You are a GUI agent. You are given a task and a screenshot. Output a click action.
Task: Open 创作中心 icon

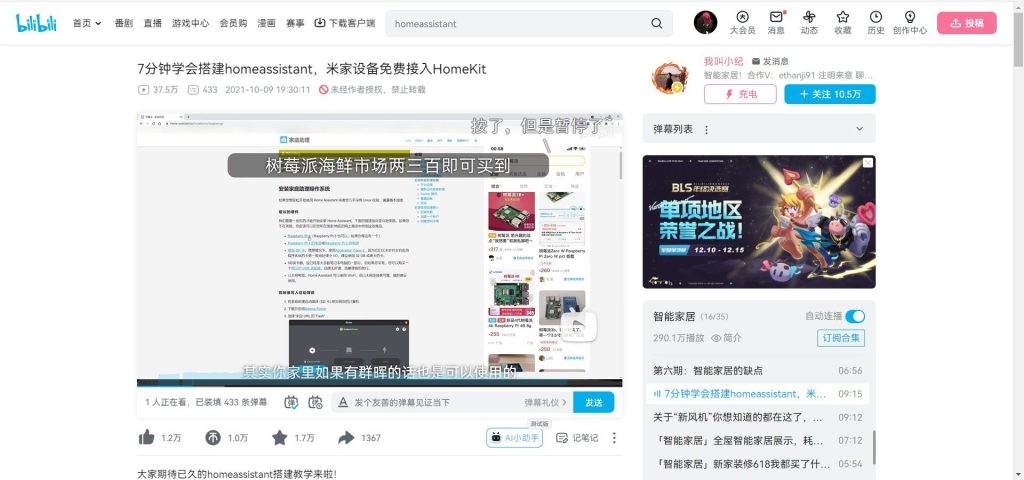(910, 23)
